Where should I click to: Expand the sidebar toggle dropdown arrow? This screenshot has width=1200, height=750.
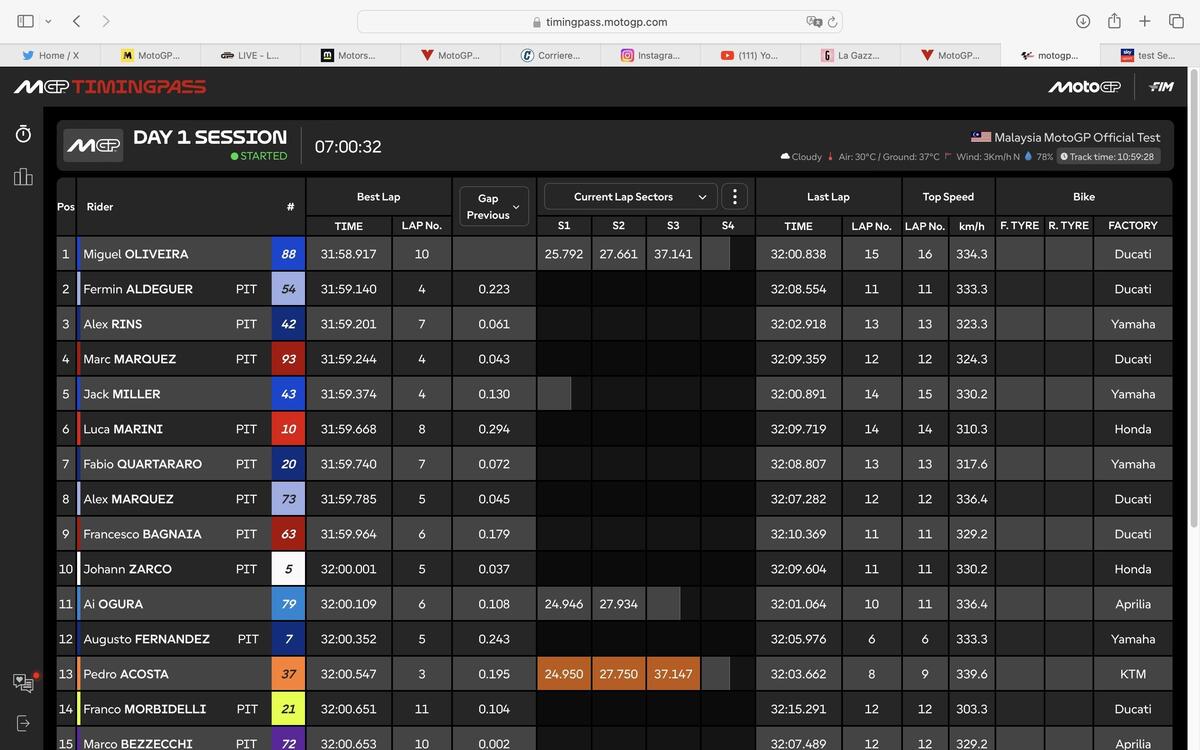[x=48, y=21]
